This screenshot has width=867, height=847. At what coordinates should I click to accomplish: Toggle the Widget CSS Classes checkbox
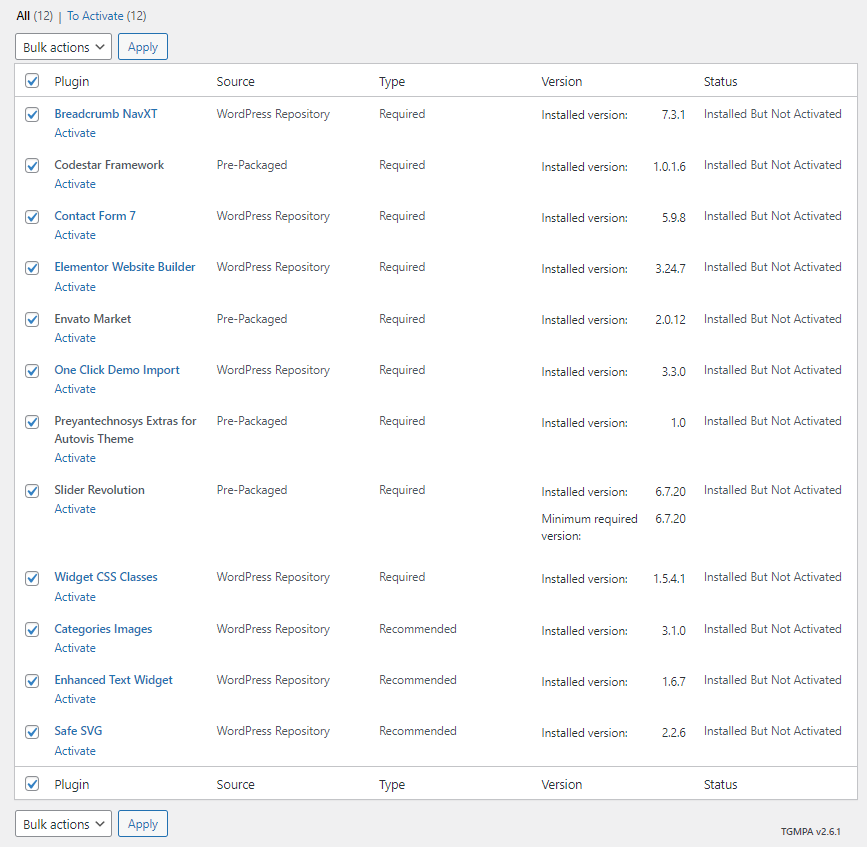coord(32,578)
